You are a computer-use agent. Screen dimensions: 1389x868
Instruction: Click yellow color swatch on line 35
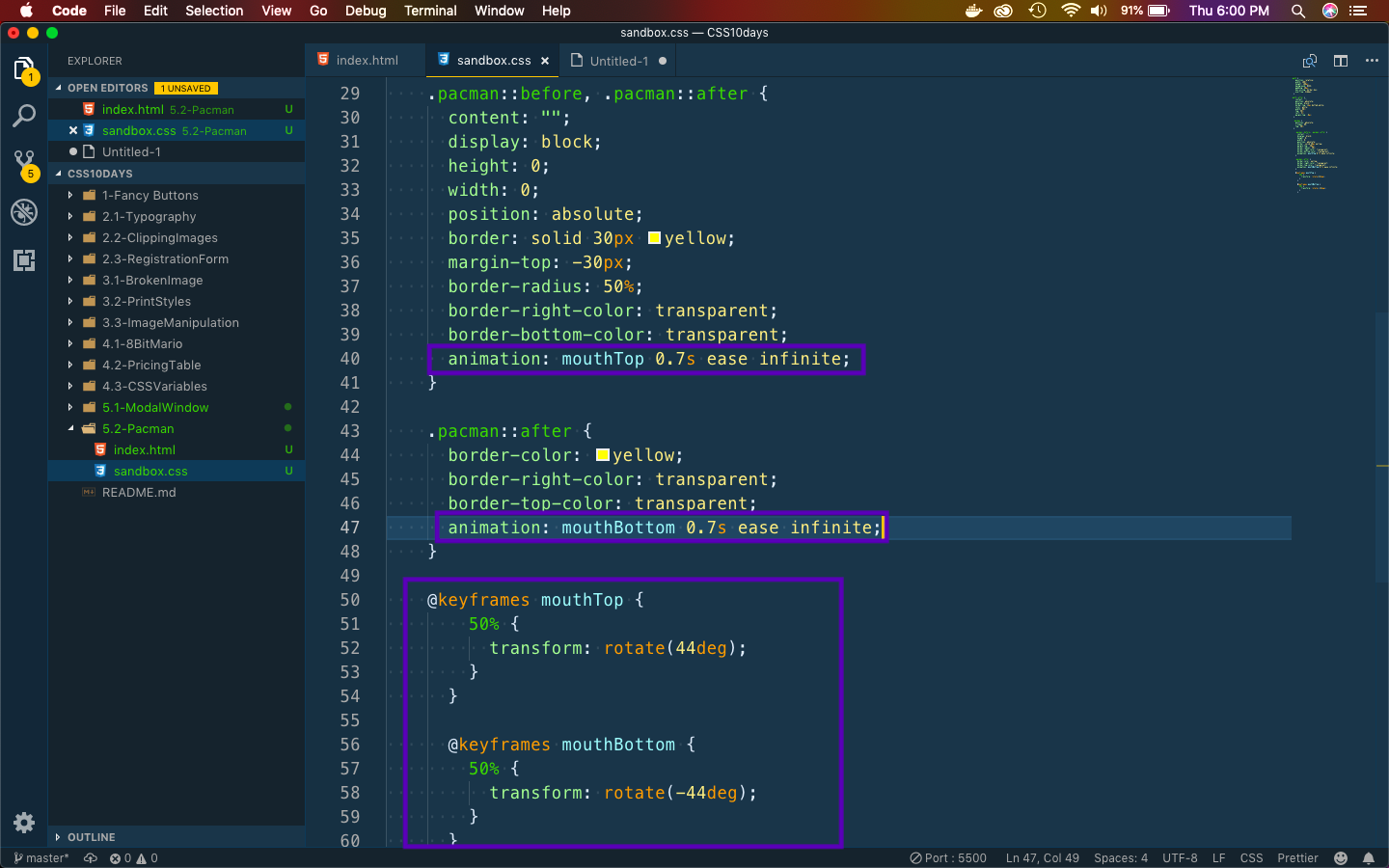(x=654, y=238)
